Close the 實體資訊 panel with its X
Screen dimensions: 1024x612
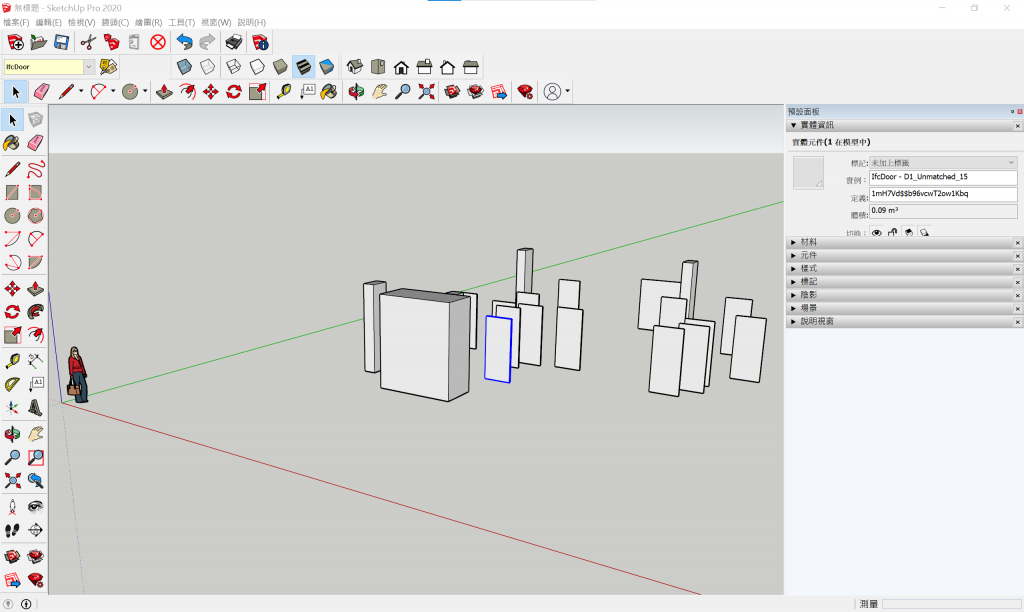coord(1017,125)
